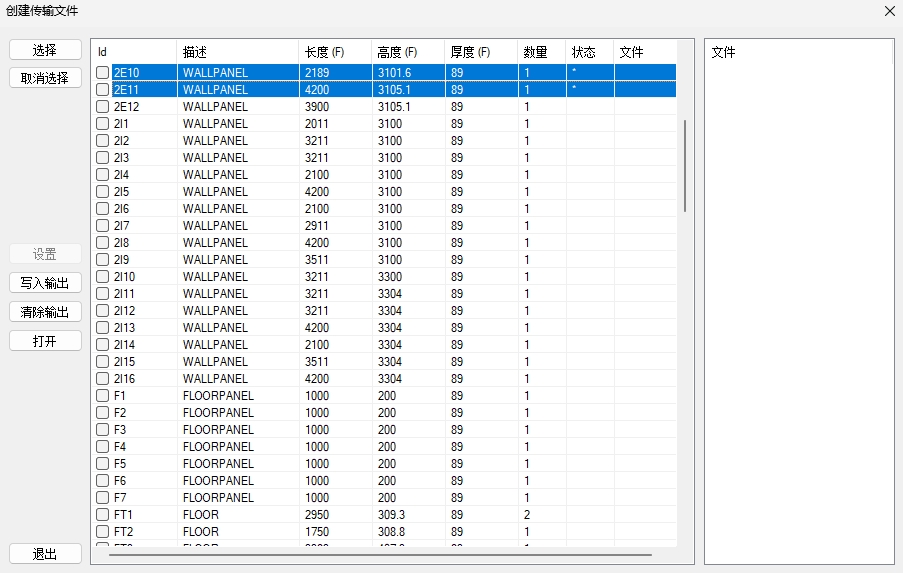903x573 pixels.
Task: Click the 状态 column header
Action: pyautogui.click(x=590, y=52)
